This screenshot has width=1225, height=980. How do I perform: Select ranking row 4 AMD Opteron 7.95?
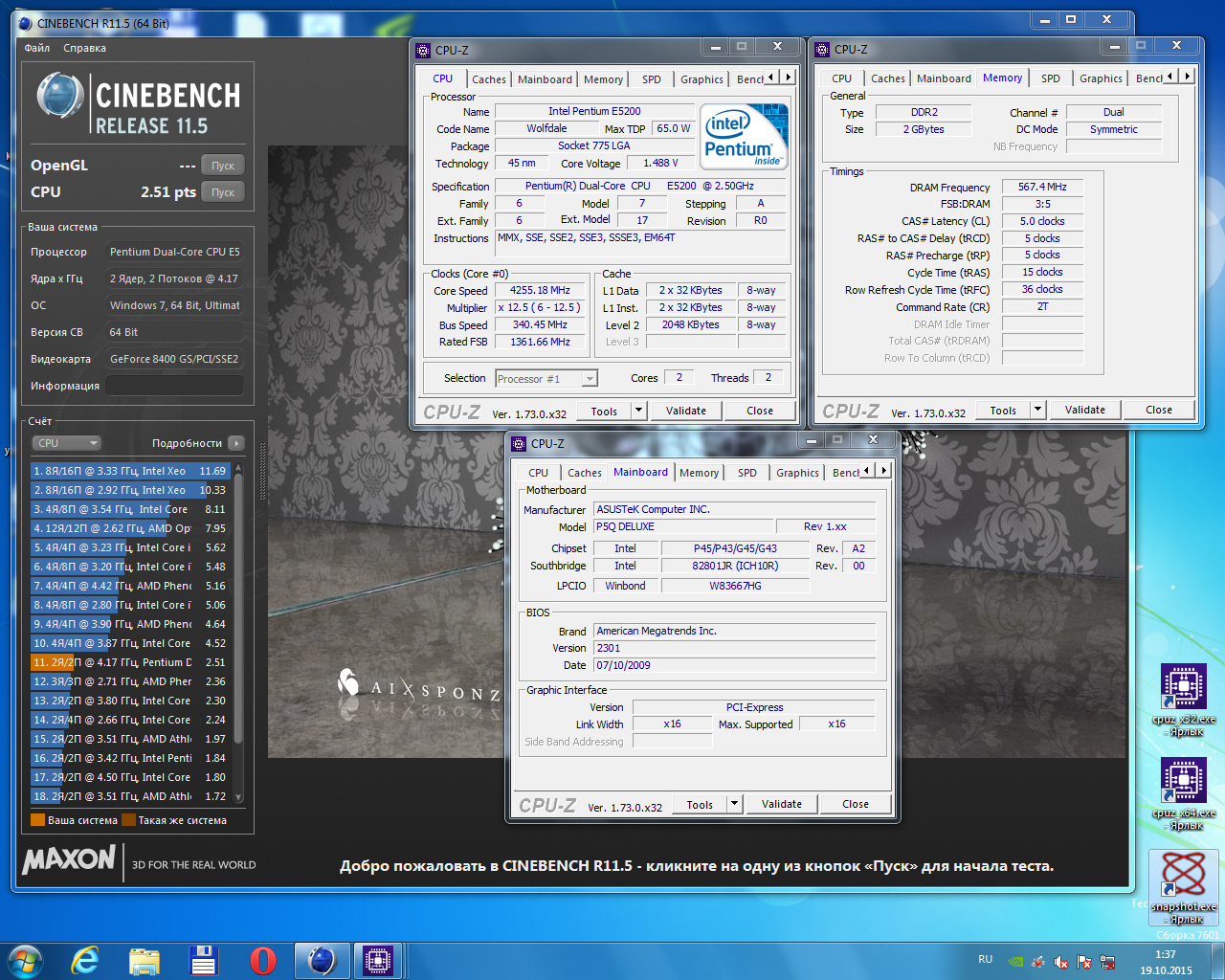click(131, 528)
